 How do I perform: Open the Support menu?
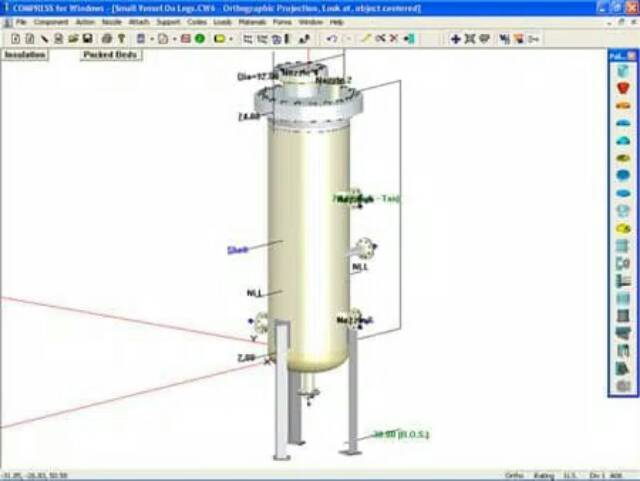tap(168, 22)
